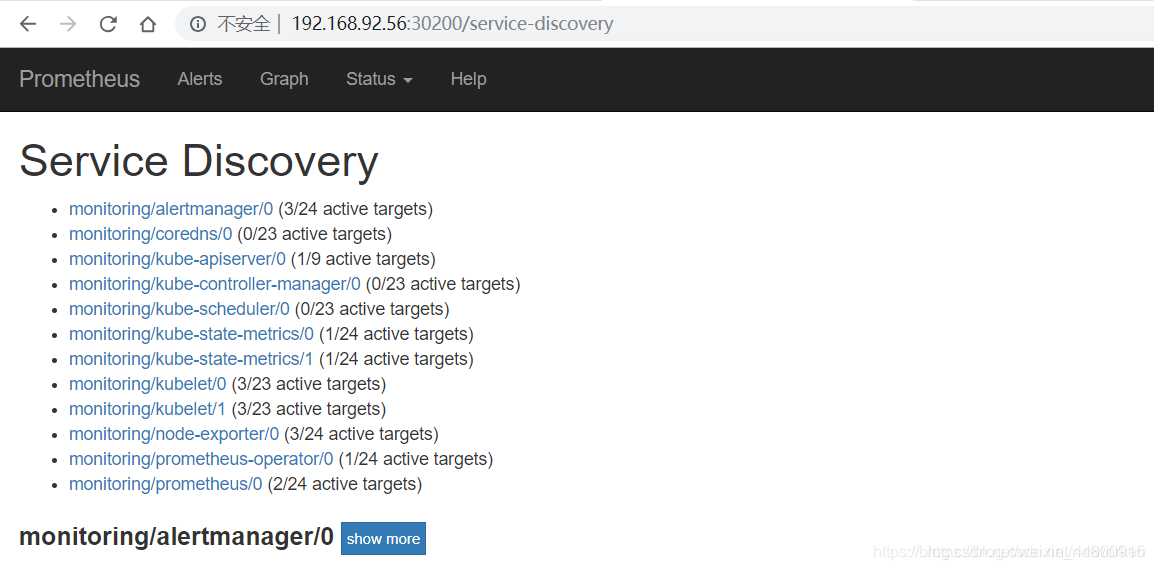Click show more for monitoring/alertmanager/0
The image size is (1154, 570).
click(383, 539)
